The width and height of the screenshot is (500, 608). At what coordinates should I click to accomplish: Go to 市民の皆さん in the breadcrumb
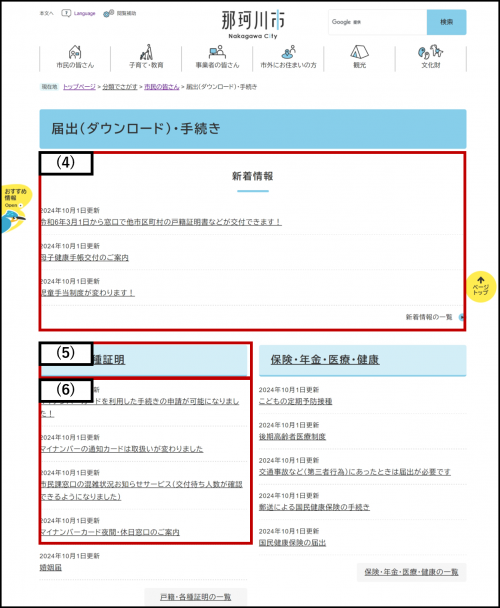162,87
